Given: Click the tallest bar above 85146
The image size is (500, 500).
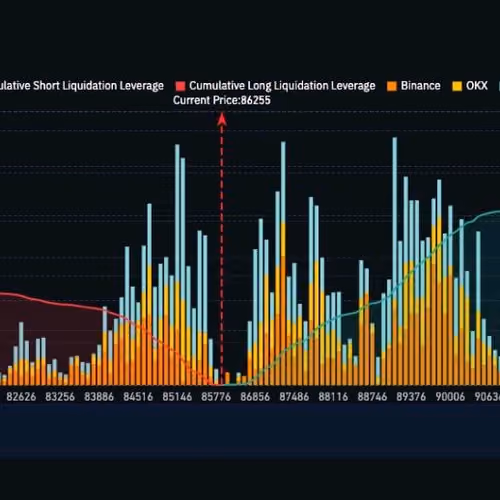Looking at the screenshot, I should (177, 265).
